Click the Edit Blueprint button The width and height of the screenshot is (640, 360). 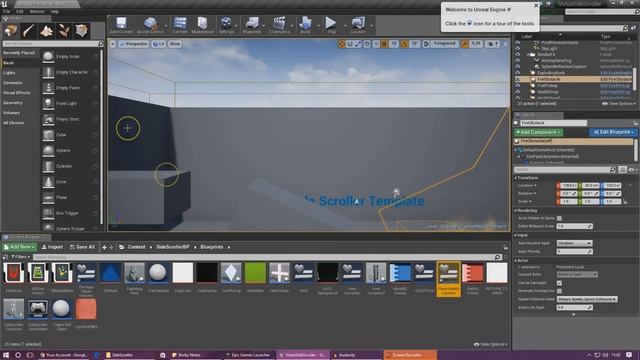tap(613, 132)
